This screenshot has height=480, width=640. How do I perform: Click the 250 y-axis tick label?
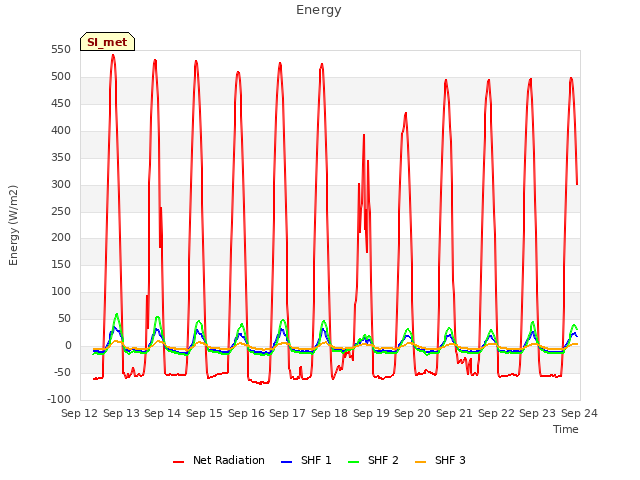(61, 211)
